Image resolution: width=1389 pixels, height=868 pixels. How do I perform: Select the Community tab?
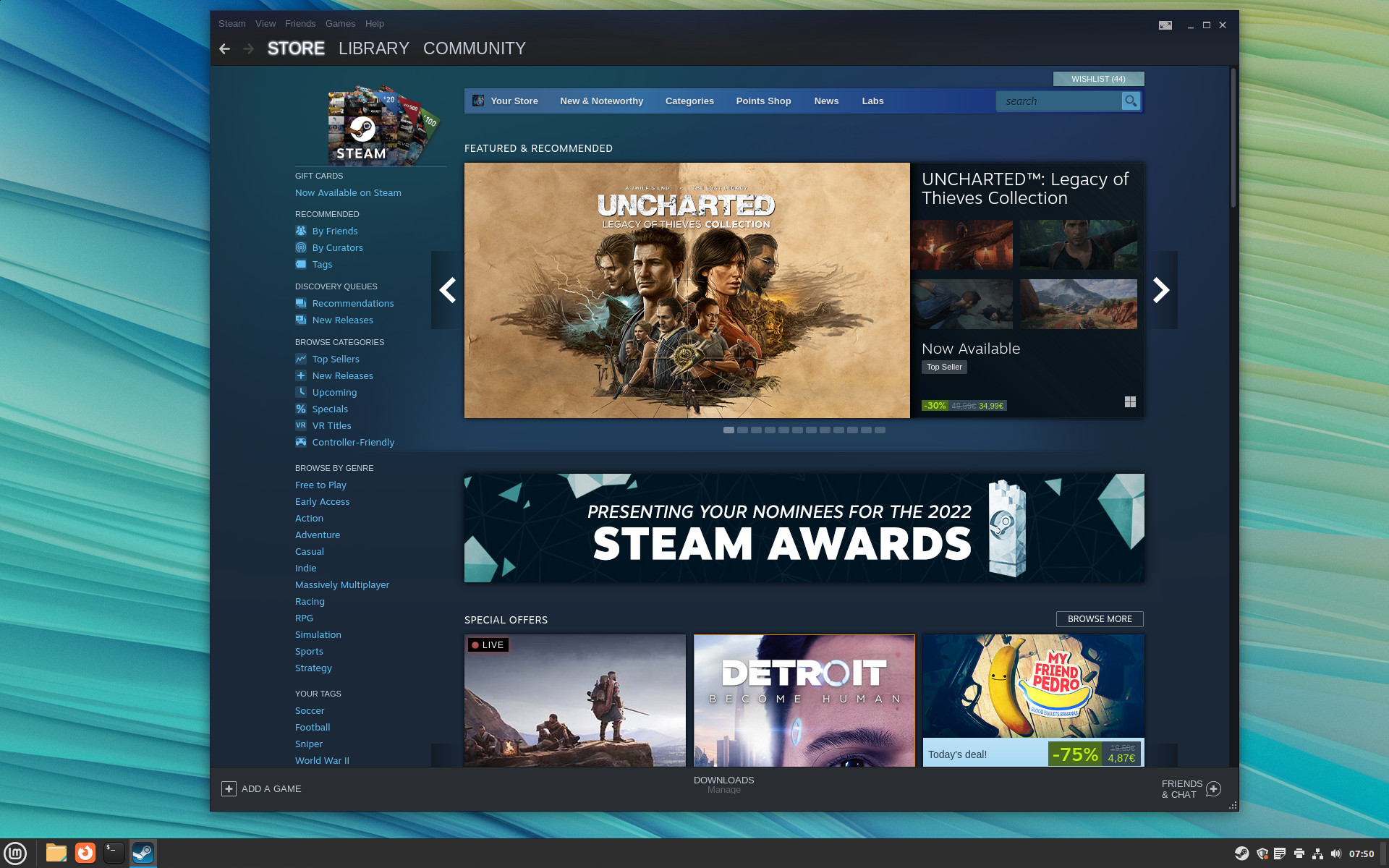click(x=475, y=48)
